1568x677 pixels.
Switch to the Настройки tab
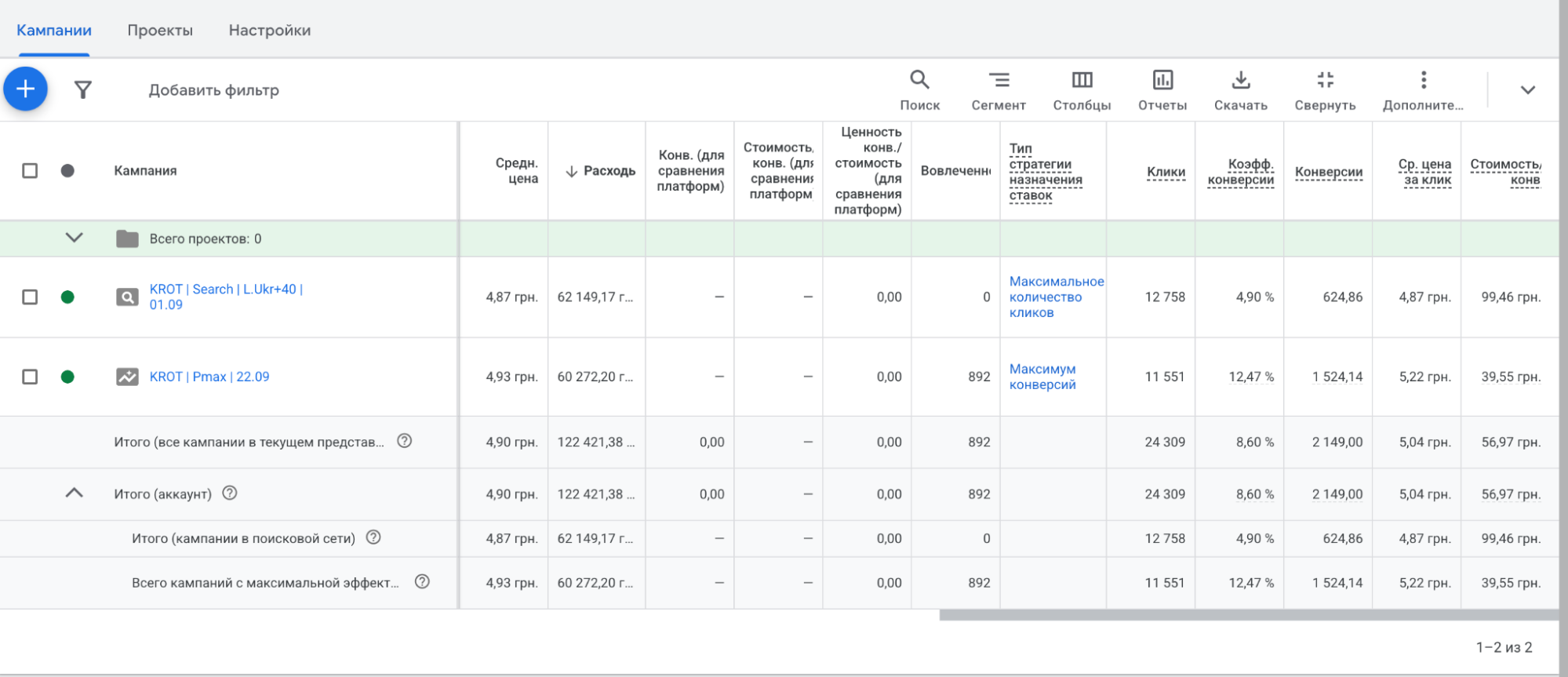click(x=269, y=31)
